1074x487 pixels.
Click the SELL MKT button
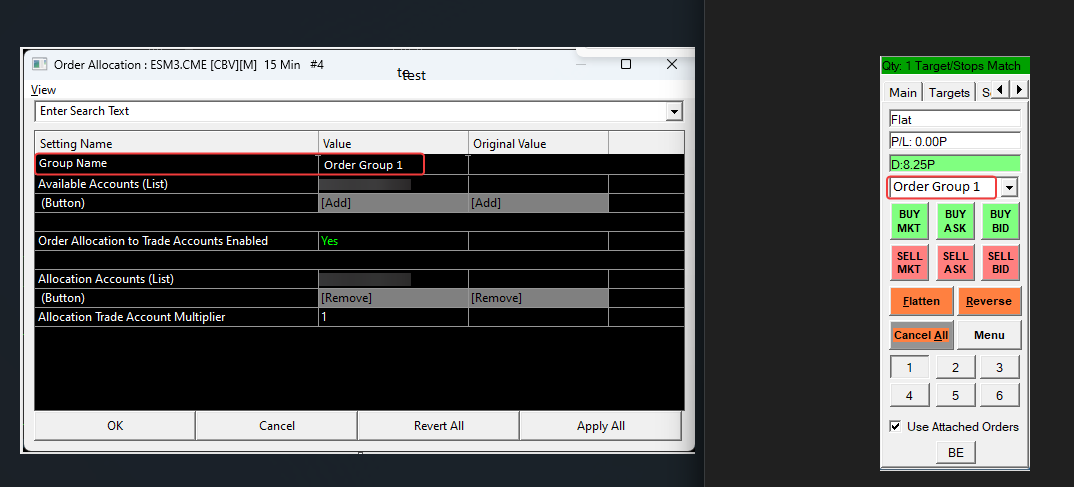point(909,262)
